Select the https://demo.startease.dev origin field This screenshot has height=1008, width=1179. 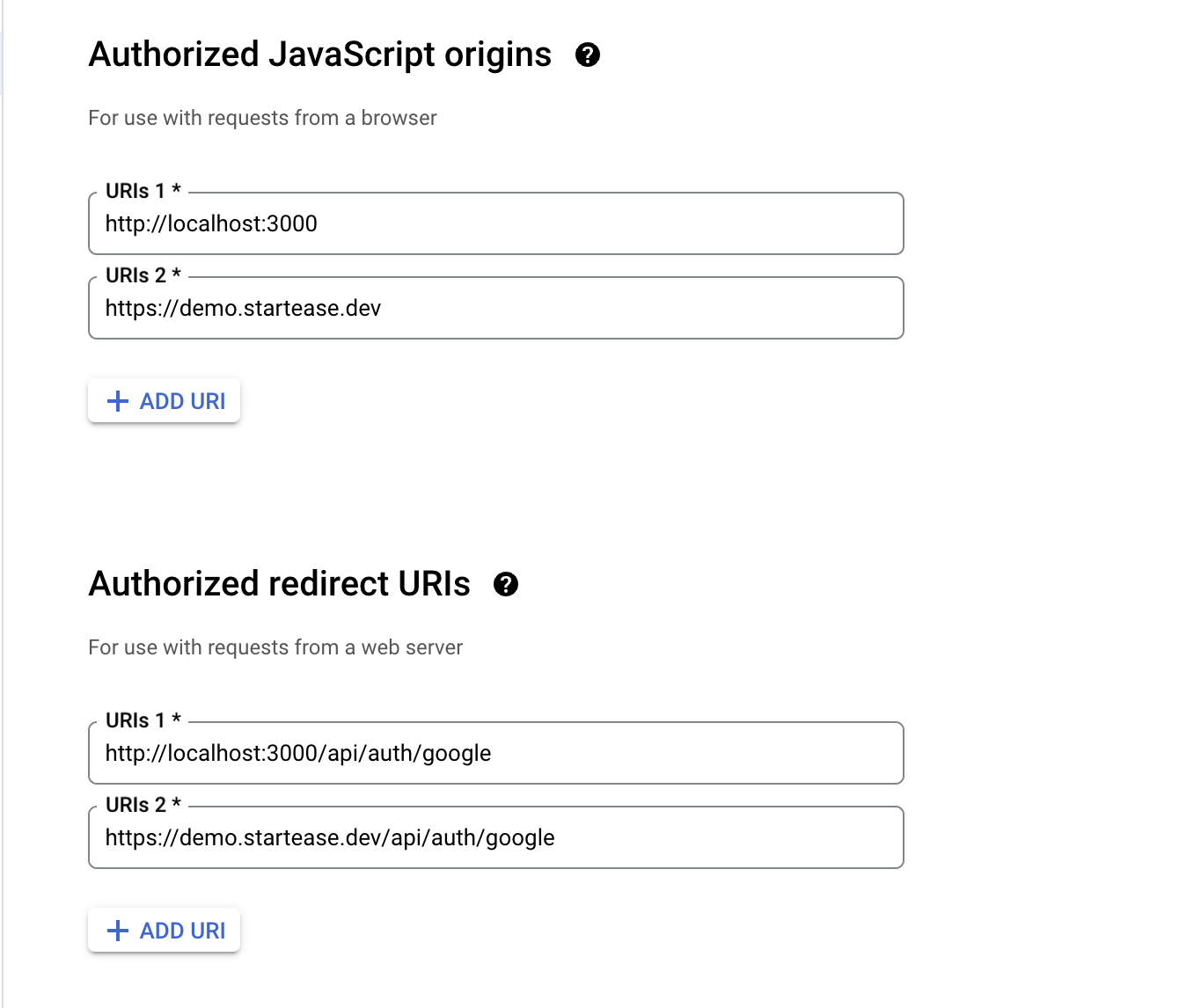click(x=495, y=308)
